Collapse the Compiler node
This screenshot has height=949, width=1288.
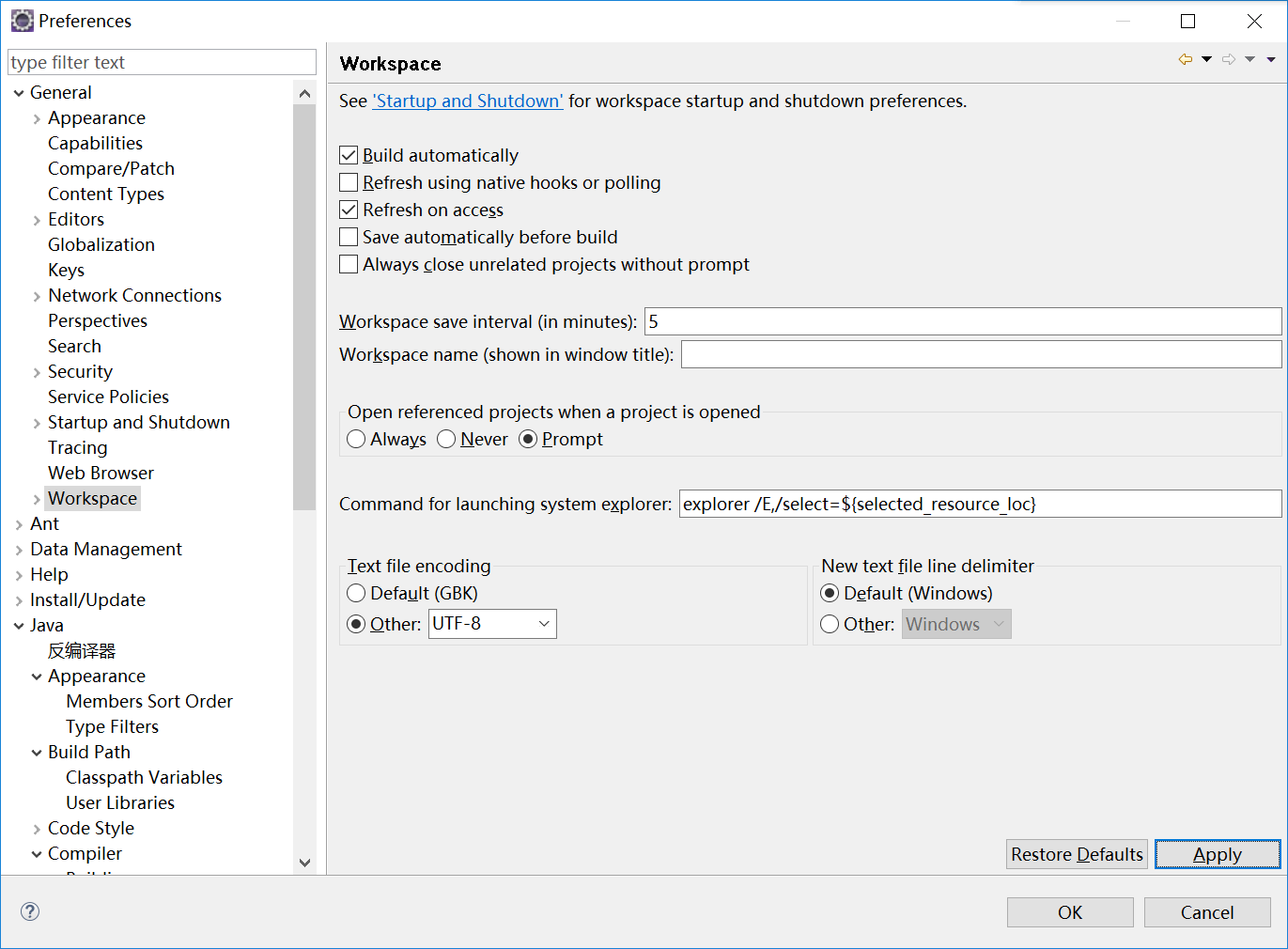[x=37, y=854]
